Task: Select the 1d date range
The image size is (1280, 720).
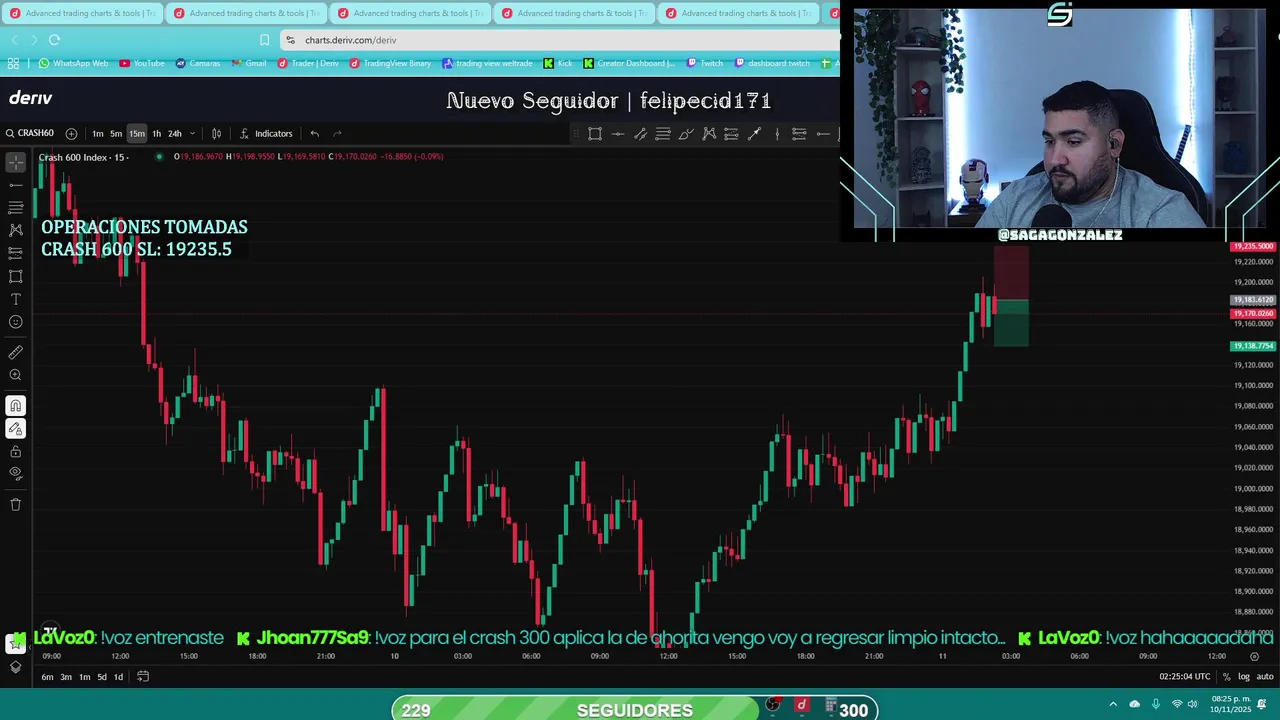Action: (x=118, y=677)
